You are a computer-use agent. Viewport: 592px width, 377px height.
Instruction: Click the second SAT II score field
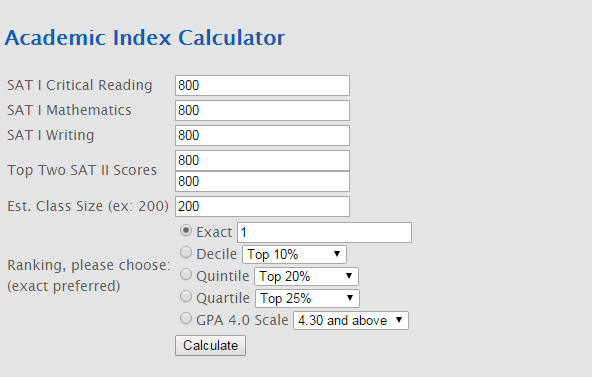point(262,182)
